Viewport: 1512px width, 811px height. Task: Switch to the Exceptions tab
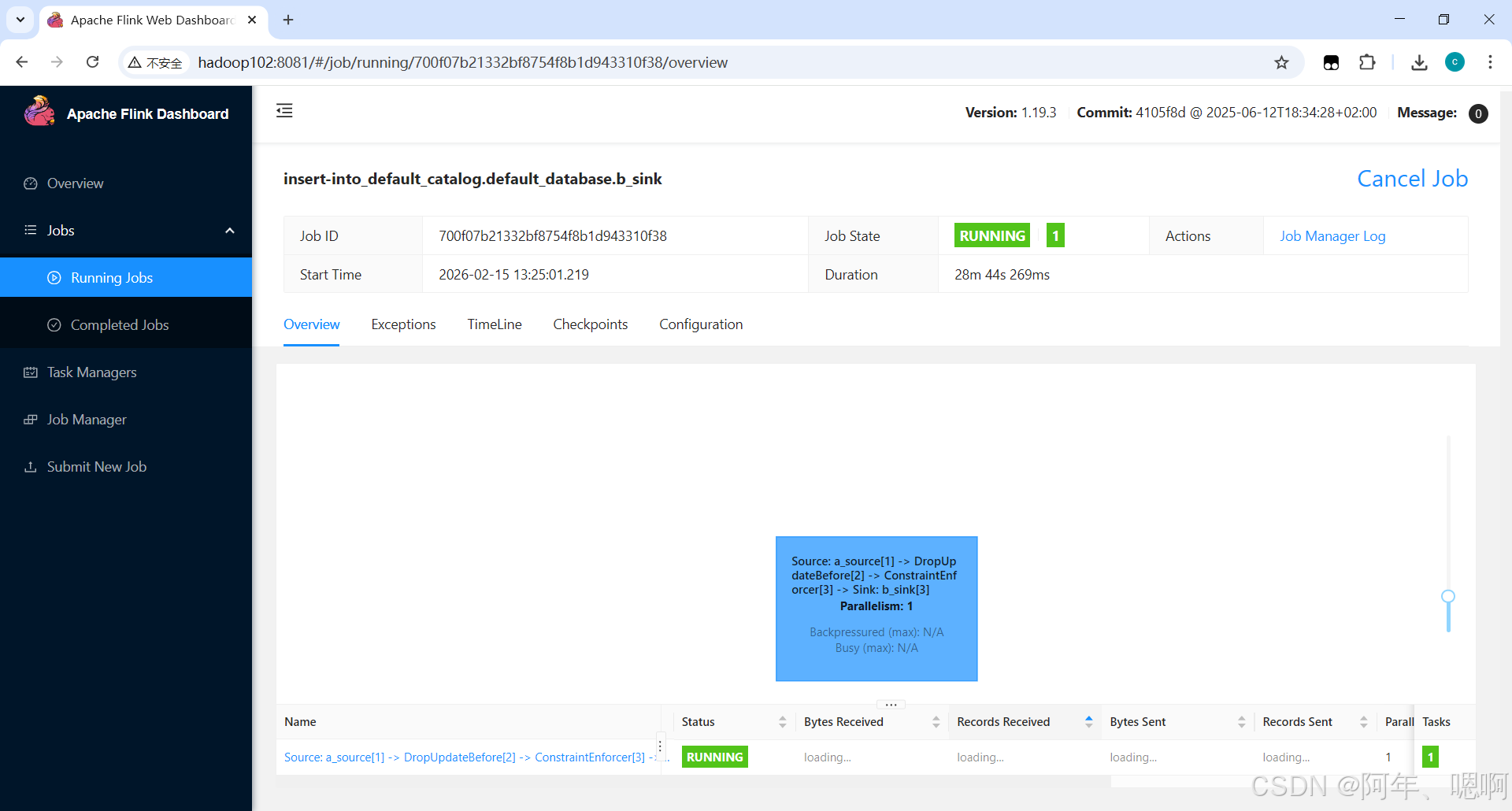tap(403, 324)
